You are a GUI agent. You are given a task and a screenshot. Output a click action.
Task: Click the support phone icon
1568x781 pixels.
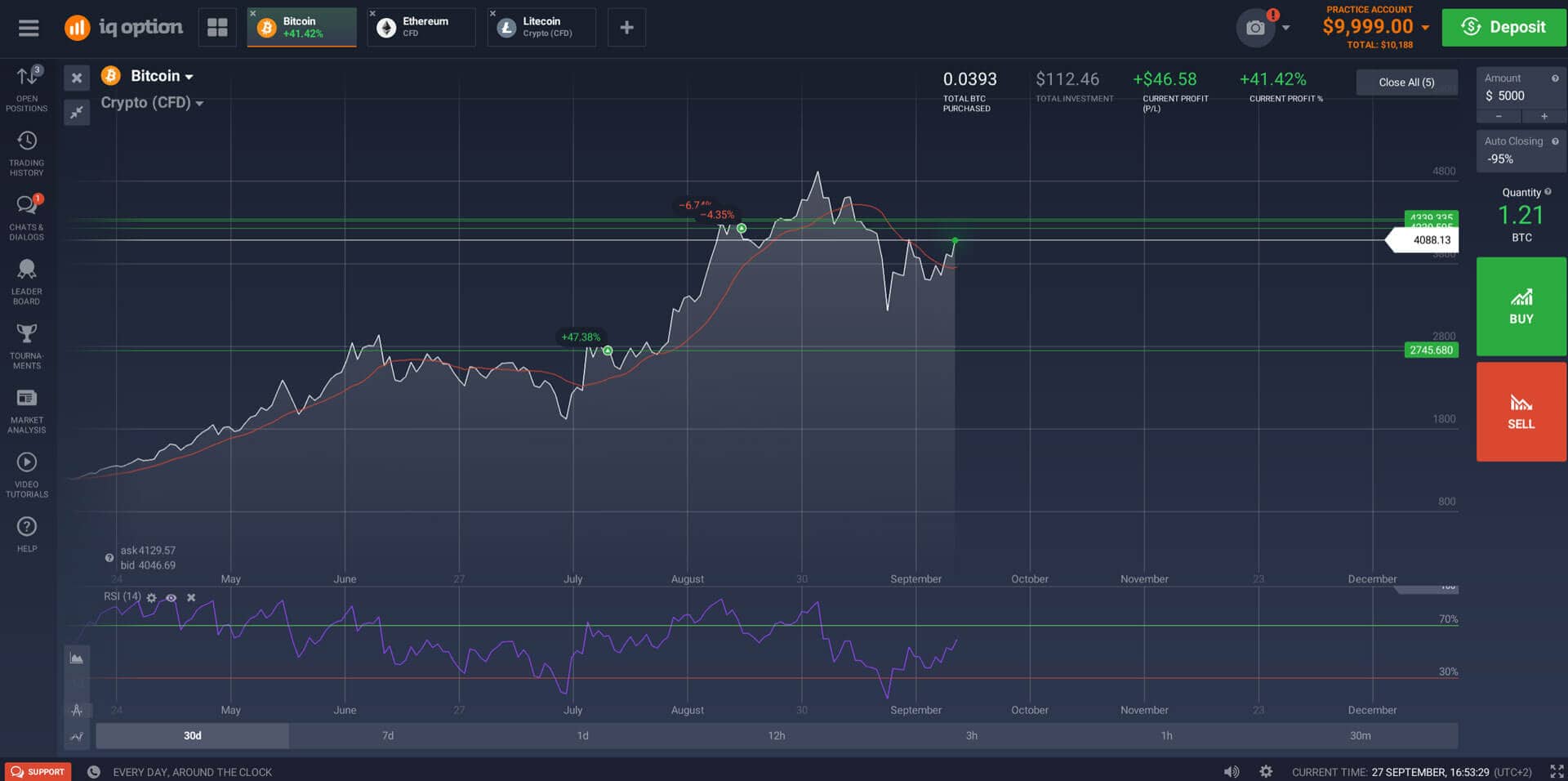[x=94, y=772]
